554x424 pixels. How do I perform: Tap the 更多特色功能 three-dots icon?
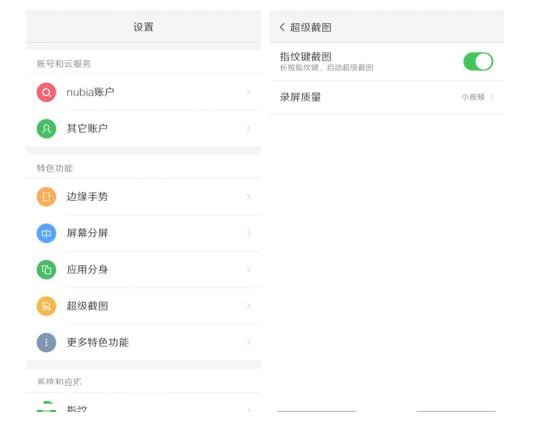click(46, 342)
